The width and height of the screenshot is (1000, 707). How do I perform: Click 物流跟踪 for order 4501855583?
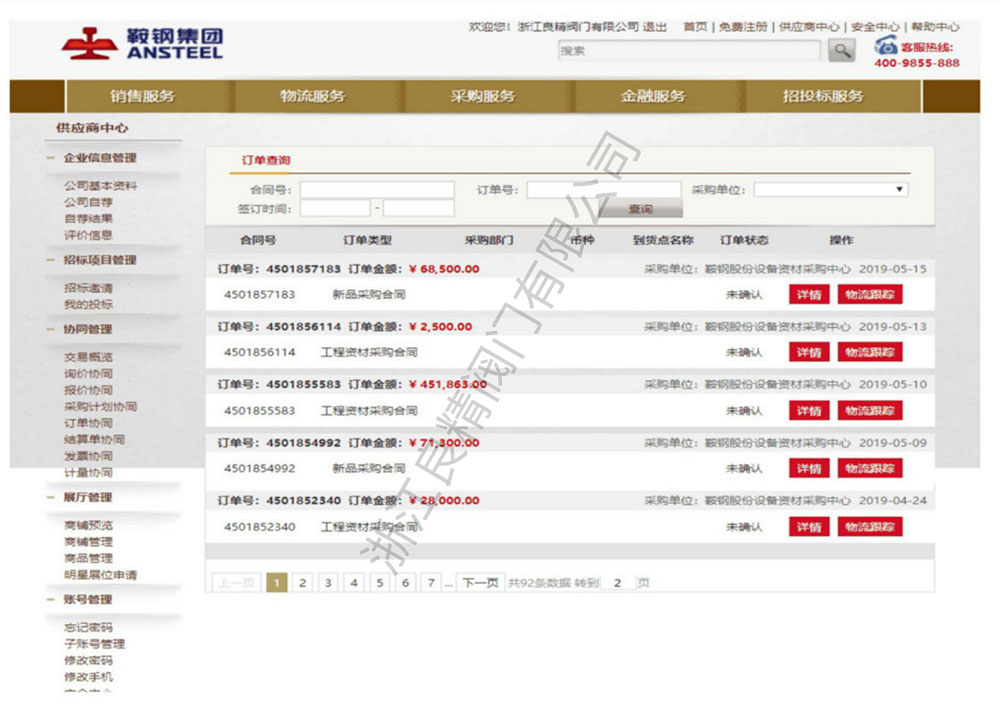click(869, 410)
